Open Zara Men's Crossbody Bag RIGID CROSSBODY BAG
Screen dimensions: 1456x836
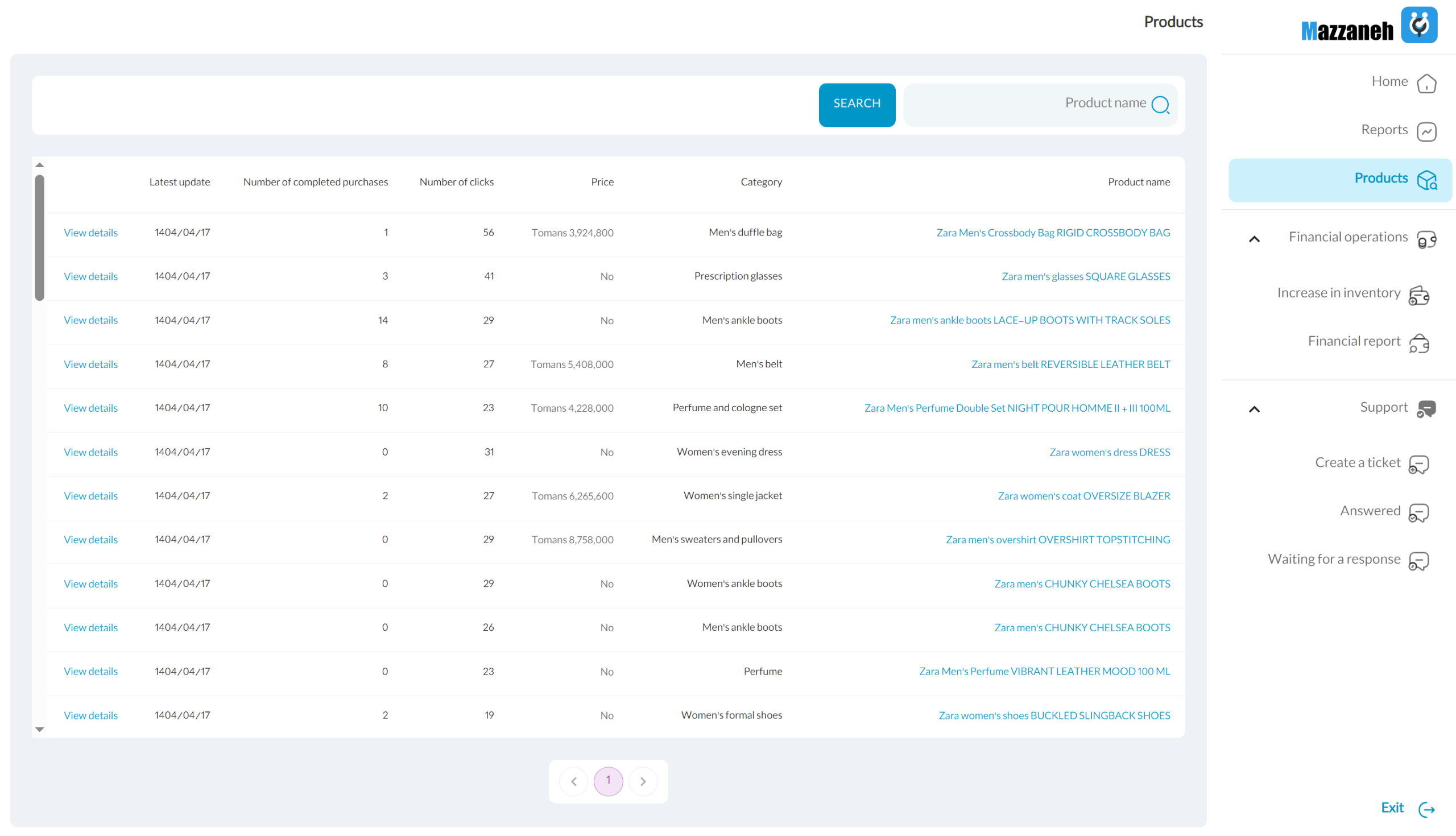coord(1053,233)
